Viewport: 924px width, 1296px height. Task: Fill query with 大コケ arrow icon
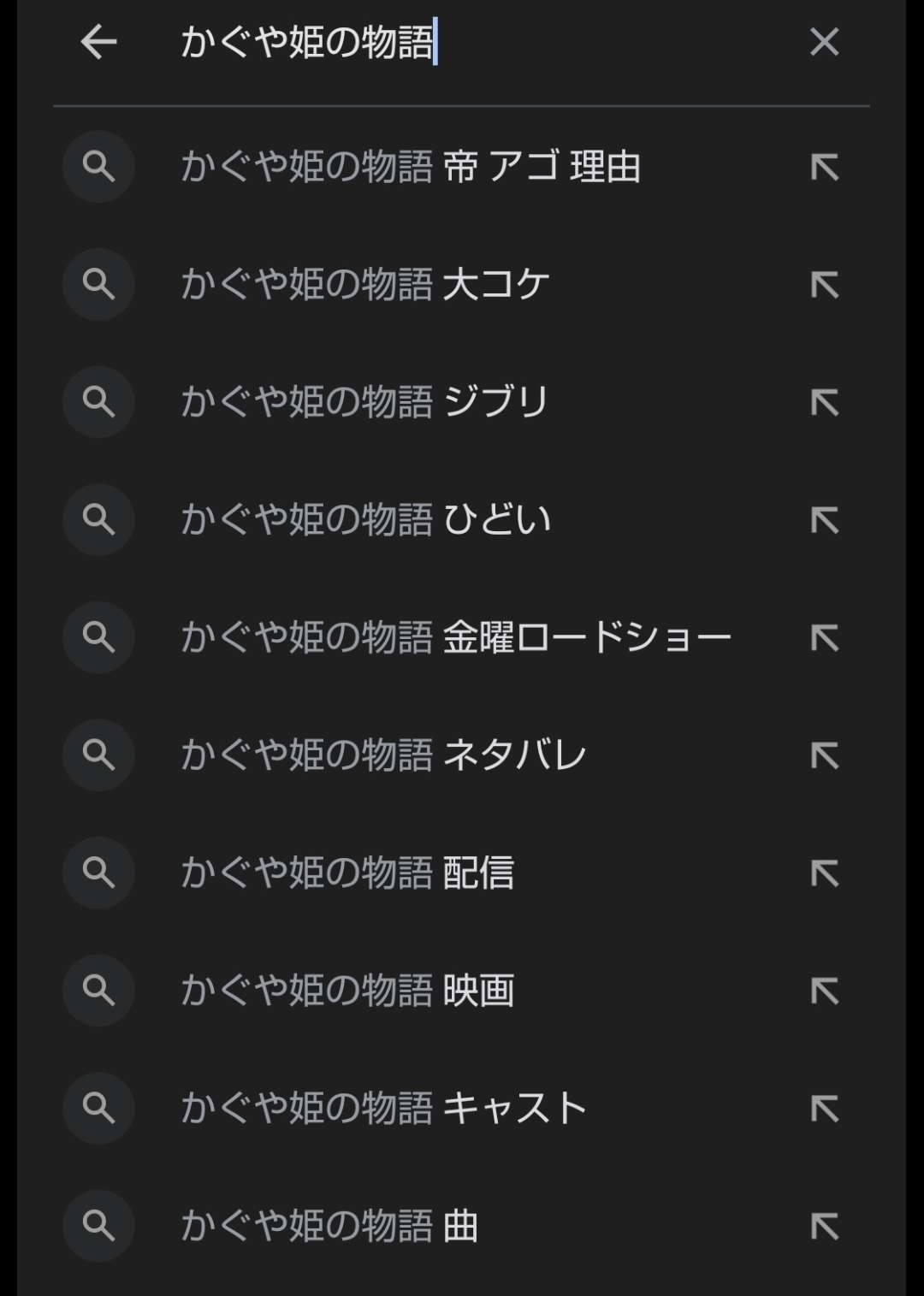(824, 285)
